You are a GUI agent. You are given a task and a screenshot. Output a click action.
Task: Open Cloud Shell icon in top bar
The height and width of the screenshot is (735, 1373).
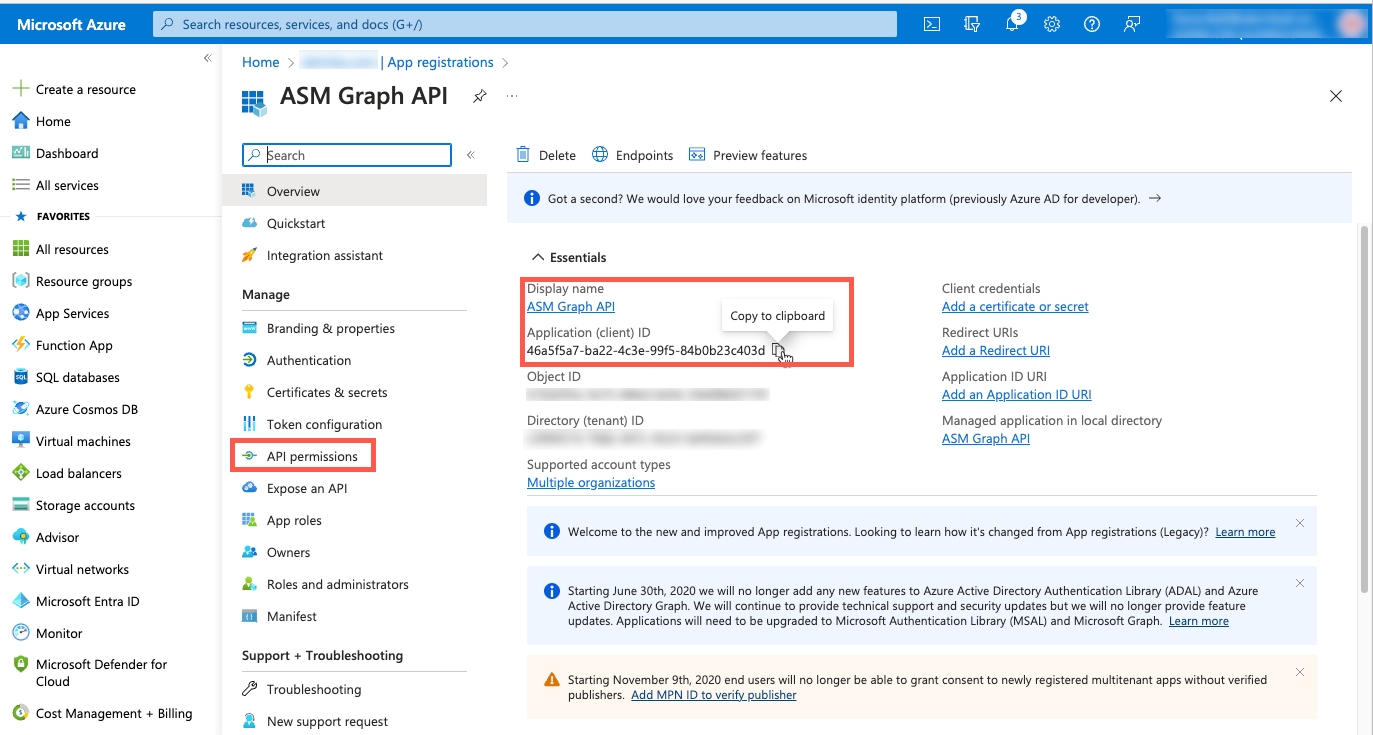pos(931,25)
